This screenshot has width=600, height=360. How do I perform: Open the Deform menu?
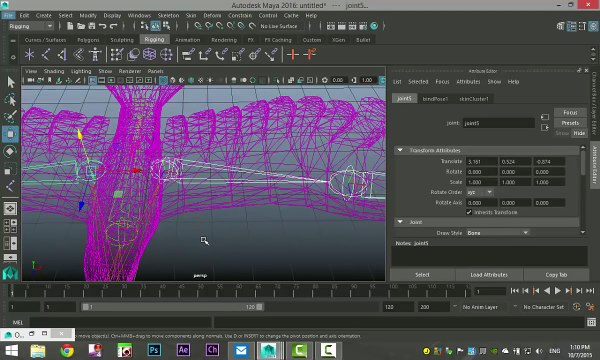pos(212,16)
